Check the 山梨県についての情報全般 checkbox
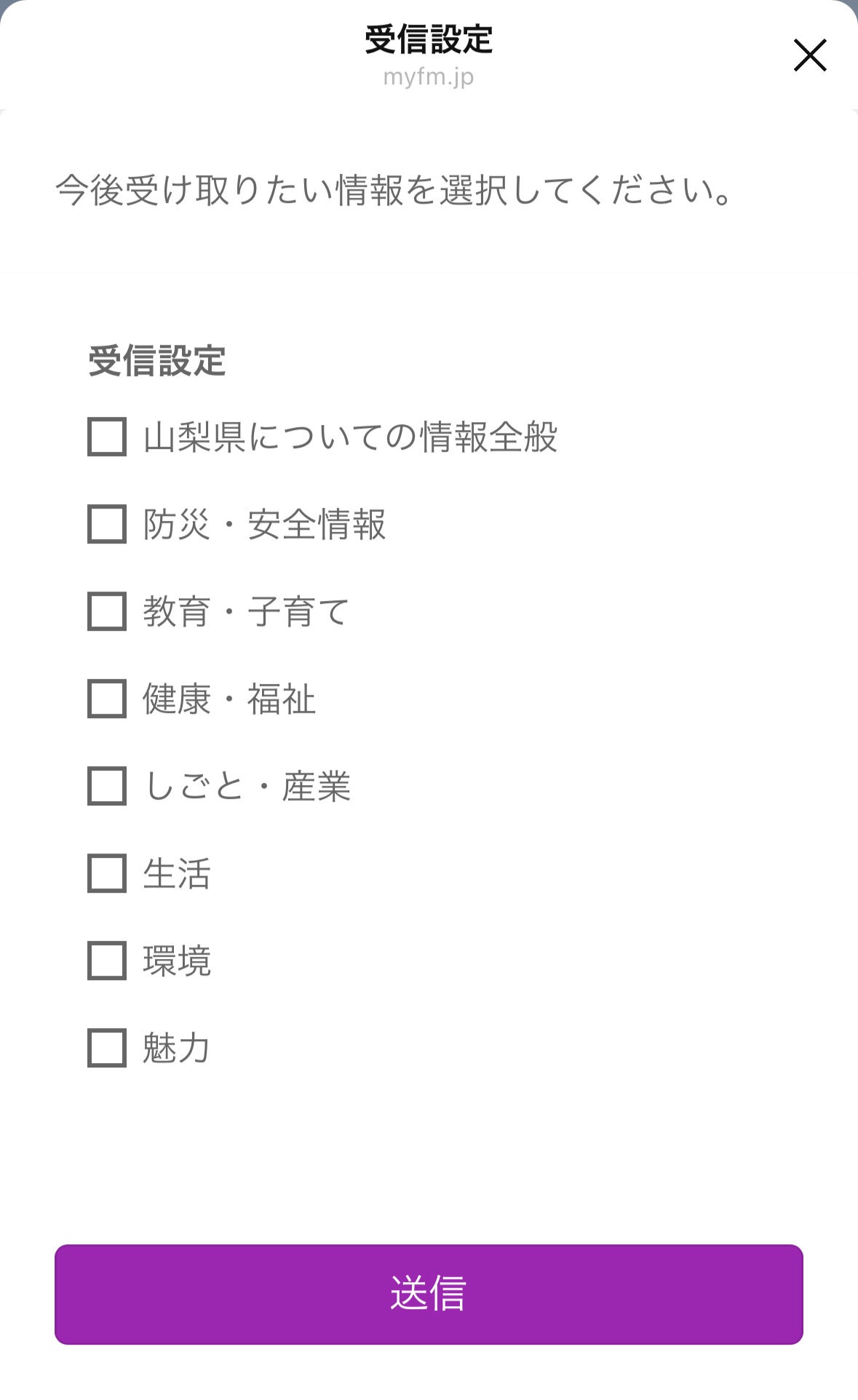 point(107,437)
